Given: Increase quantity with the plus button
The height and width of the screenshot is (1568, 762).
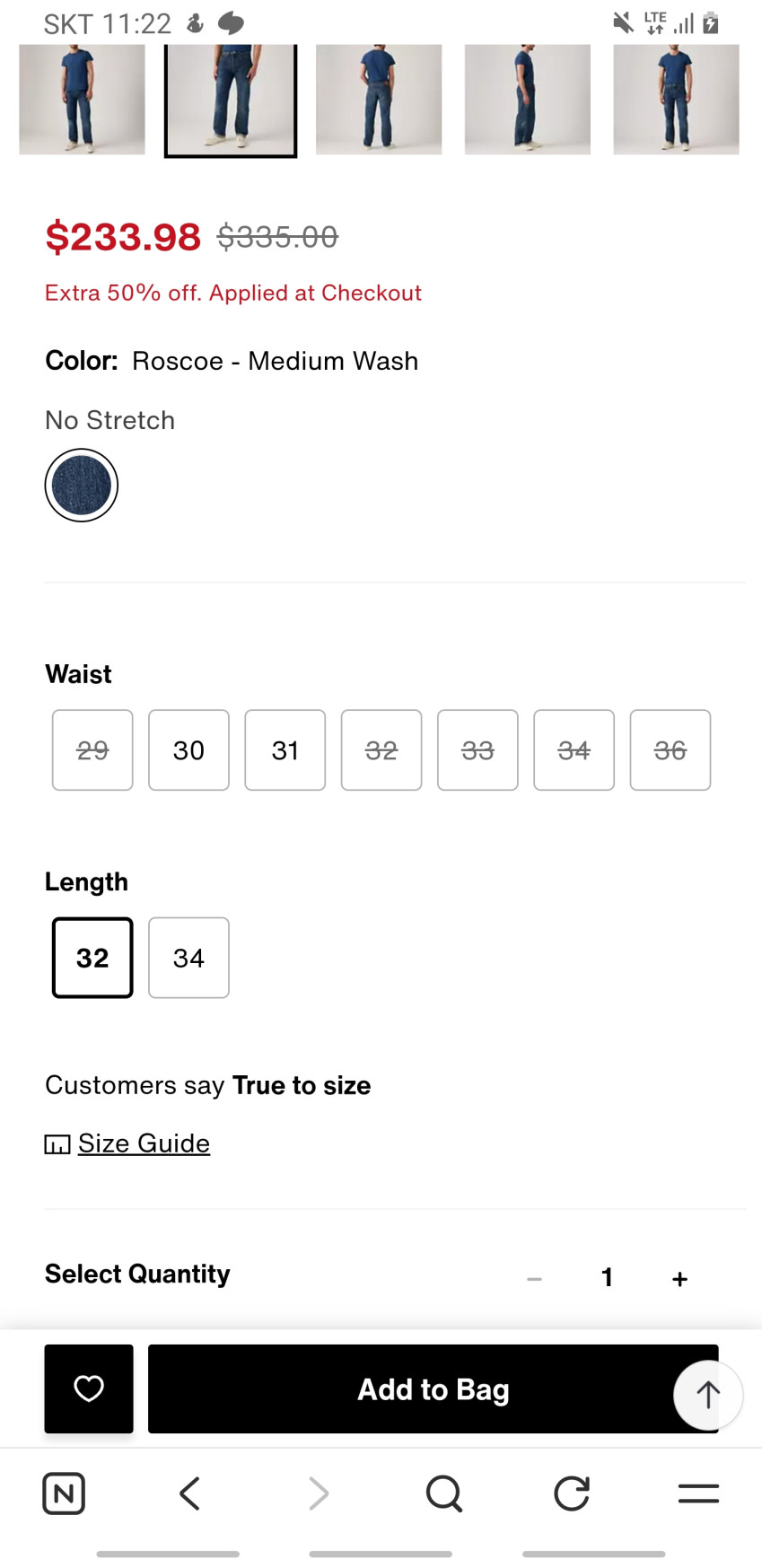Looking at the screenshot, I should pos(680,1278).
